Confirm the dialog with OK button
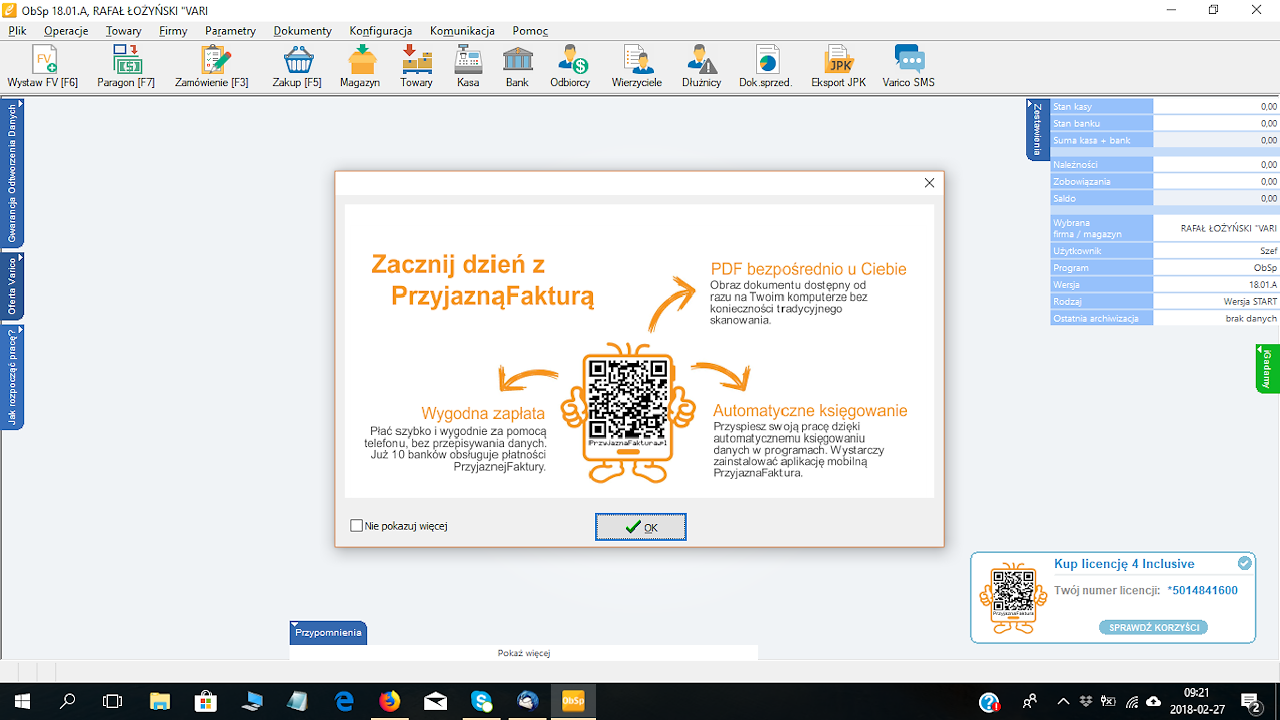The height and width of the screenshot is (720, 1280). point(641,527)
